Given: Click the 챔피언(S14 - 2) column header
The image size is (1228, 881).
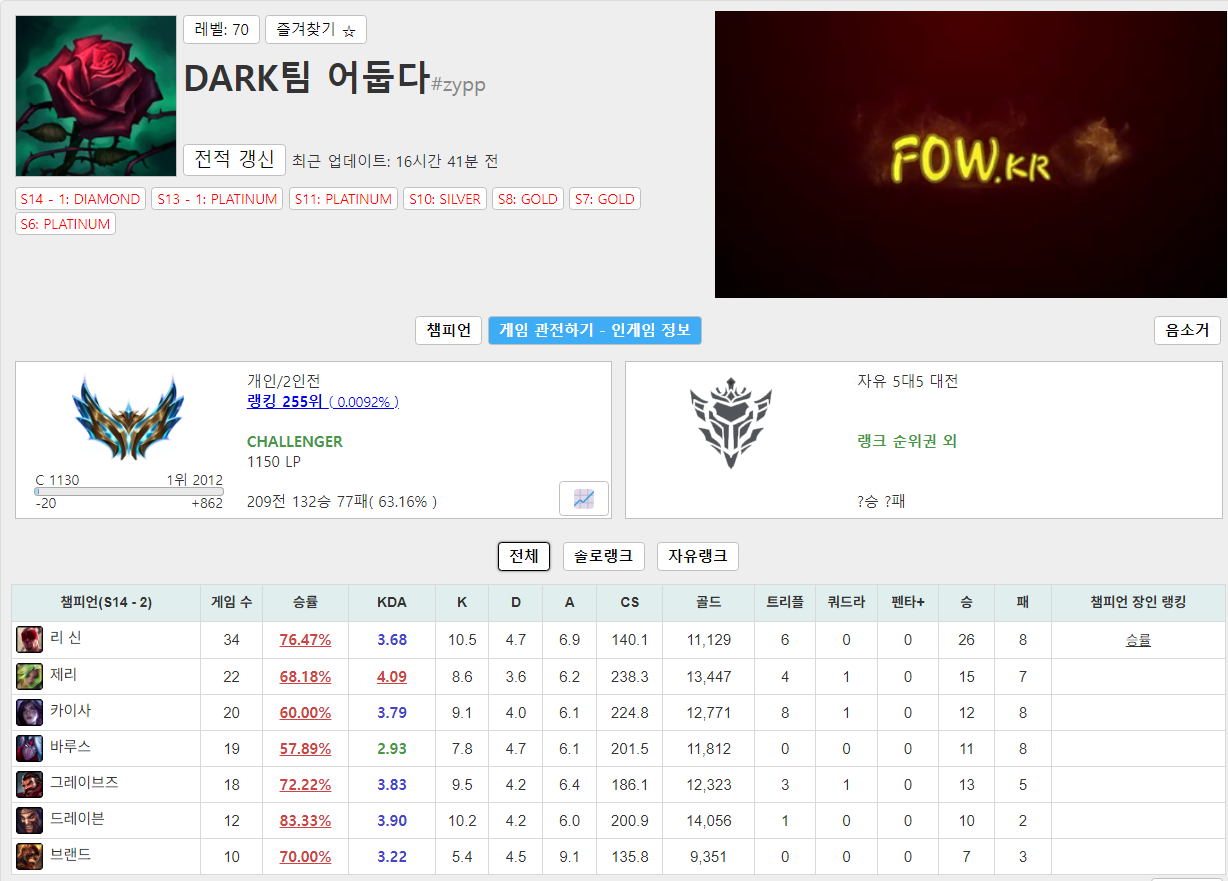Looking at the screenshot, I should point(106,603).
